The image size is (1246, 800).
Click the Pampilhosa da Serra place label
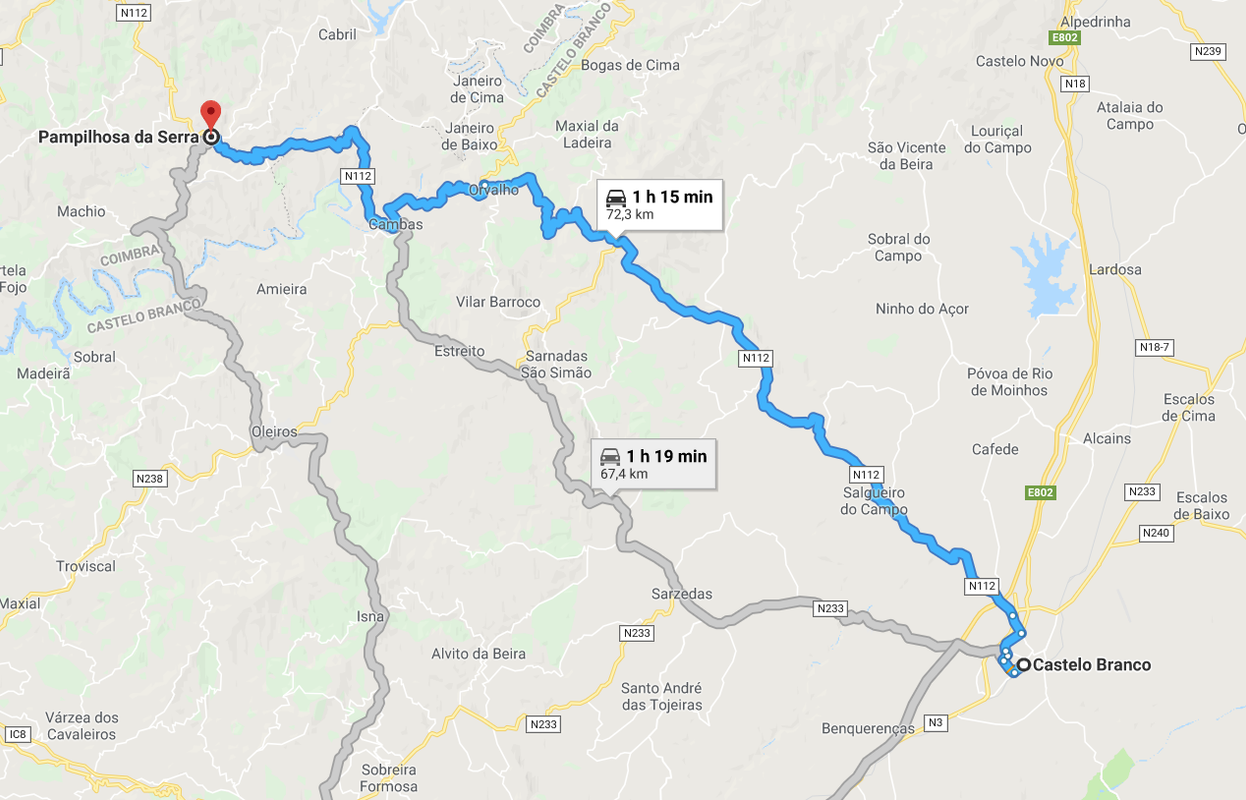click(118, 137)
